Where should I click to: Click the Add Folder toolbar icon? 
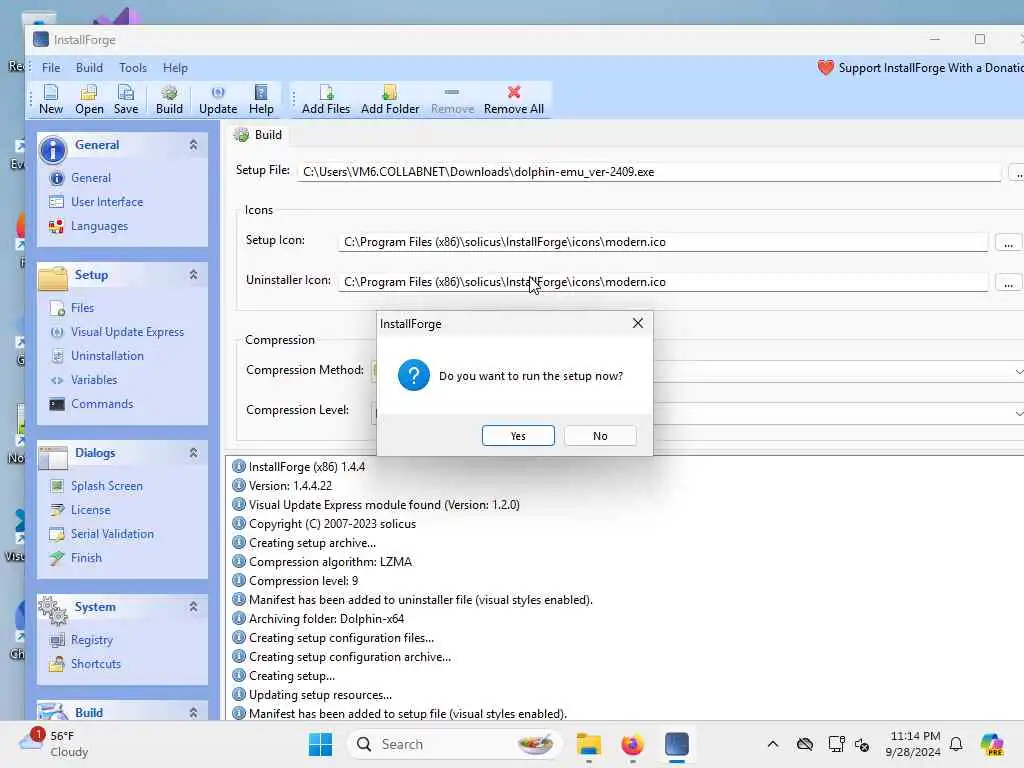390,99
